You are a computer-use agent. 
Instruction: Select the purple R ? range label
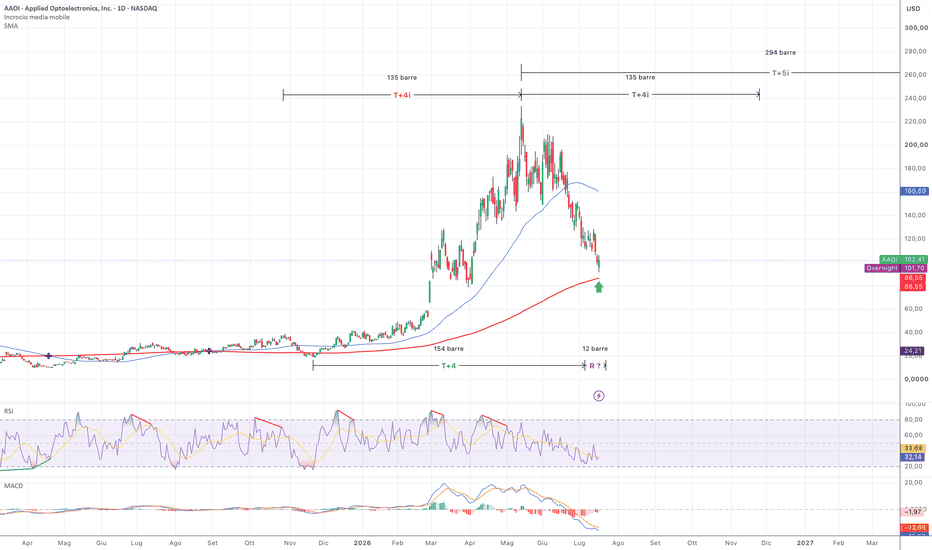click(595, 366)
